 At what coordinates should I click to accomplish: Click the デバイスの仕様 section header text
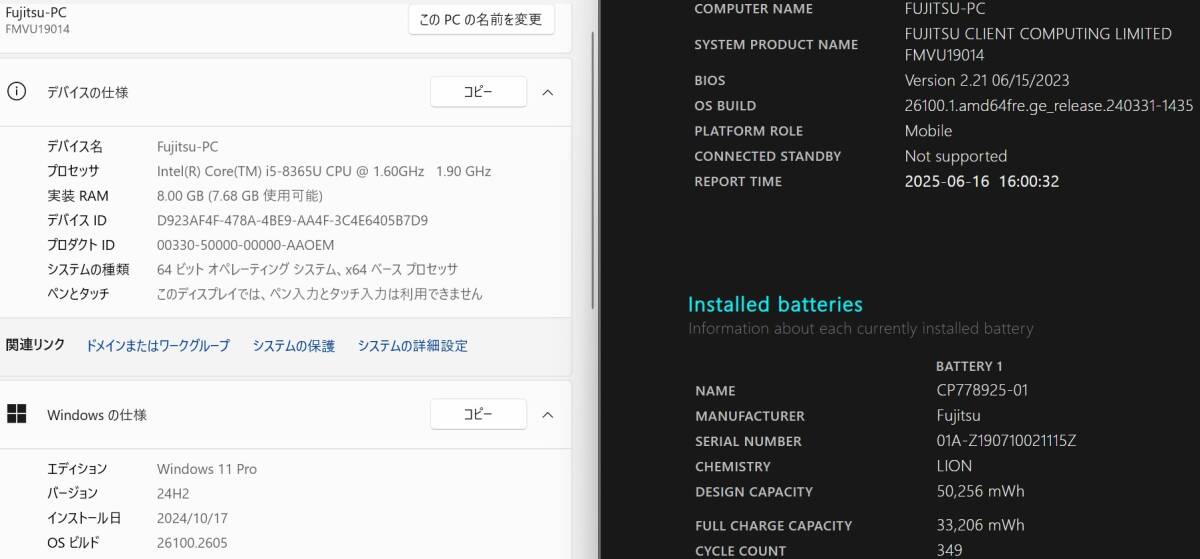point(88,92)
